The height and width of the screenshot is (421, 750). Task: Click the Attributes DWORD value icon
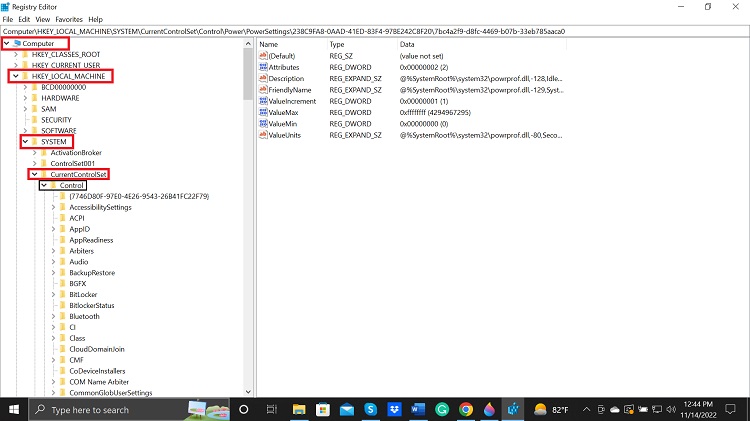[x=262, y=67]
